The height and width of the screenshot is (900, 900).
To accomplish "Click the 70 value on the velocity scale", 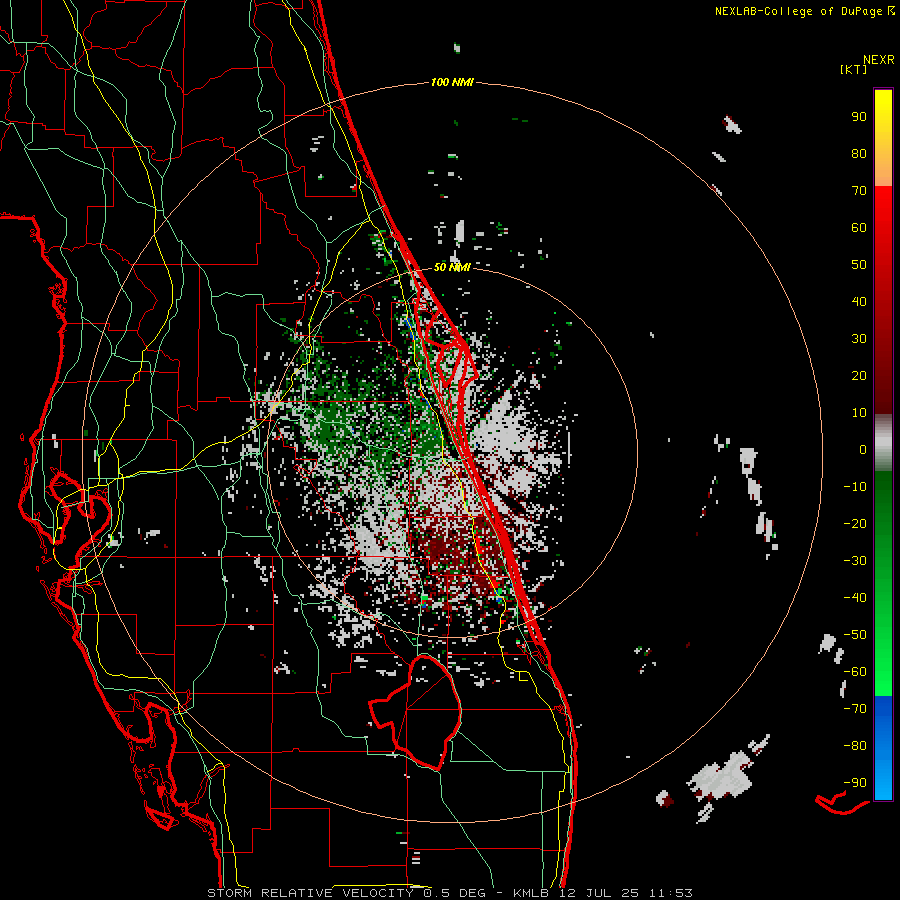I will [859, 191].
